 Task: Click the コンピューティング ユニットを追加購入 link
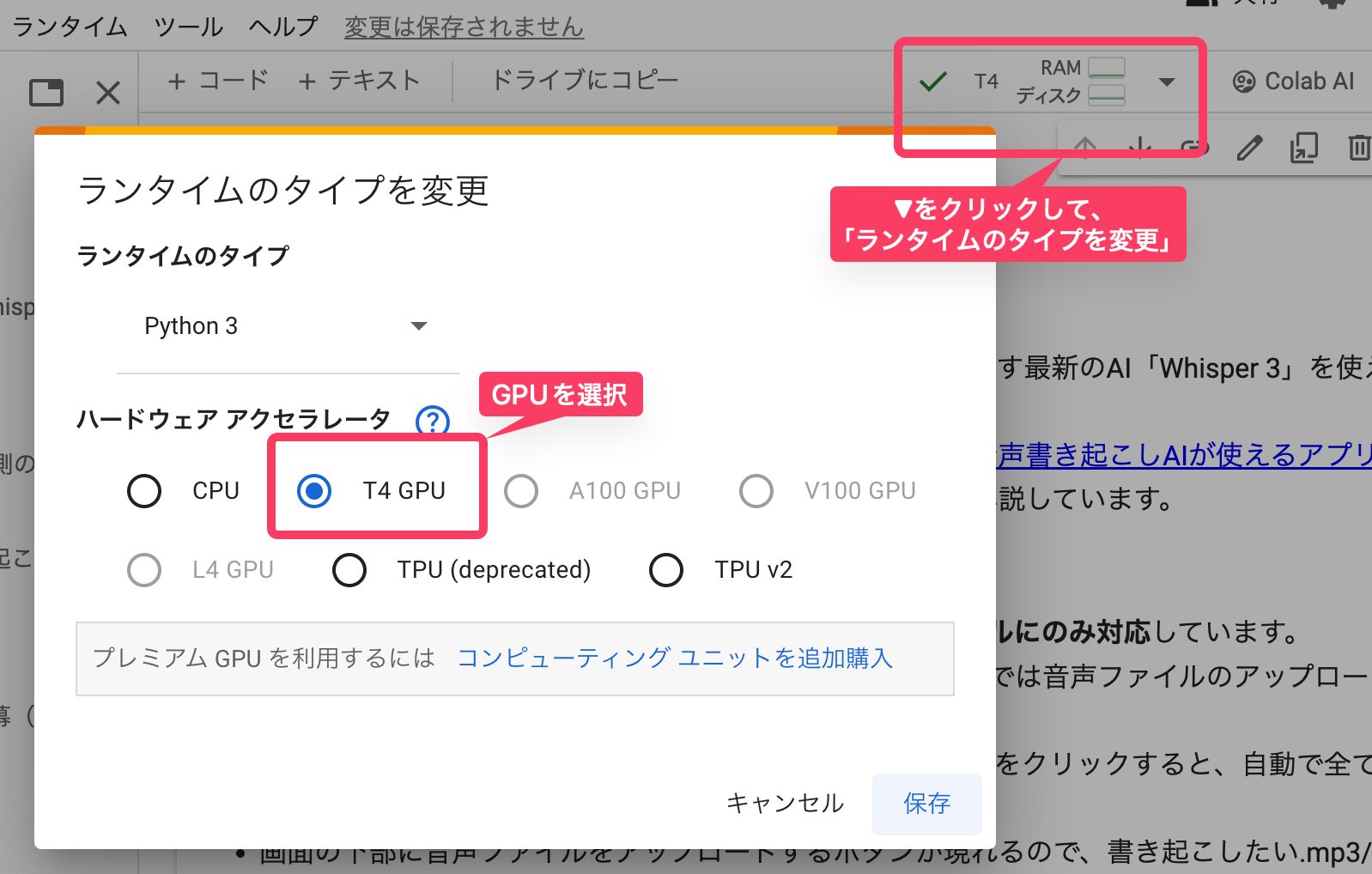(x=675, y=659)
